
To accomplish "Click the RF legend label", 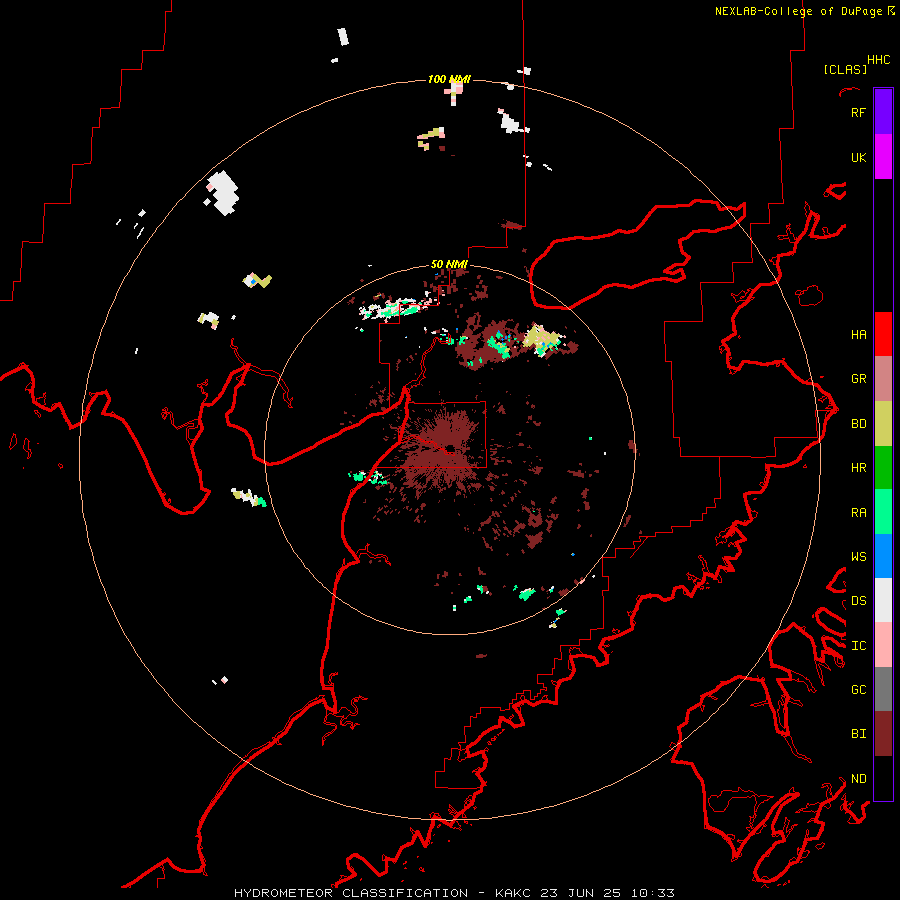I will 858,112.
